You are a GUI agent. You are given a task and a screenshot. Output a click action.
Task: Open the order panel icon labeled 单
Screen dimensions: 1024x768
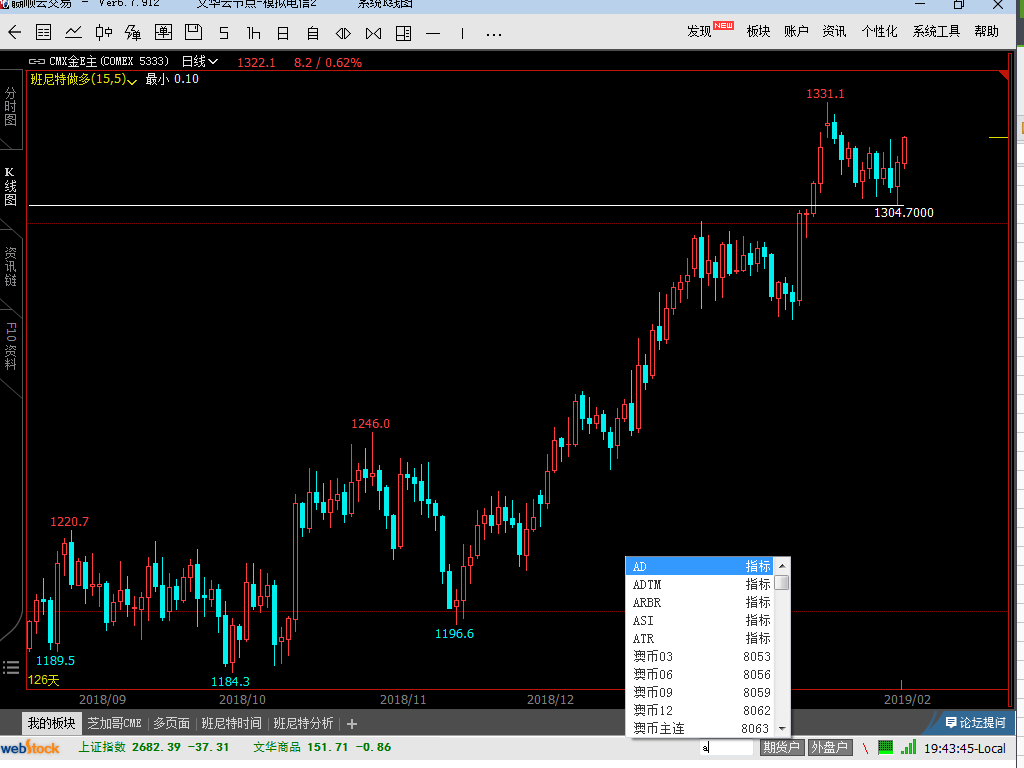click(163, 33)
